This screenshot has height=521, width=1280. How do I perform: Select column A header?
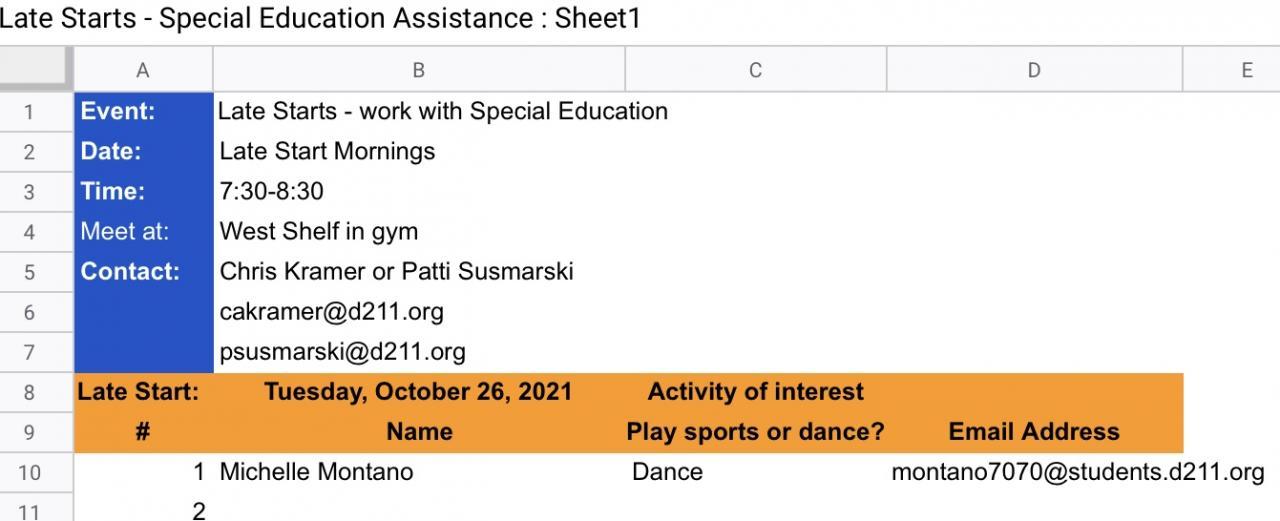click(143, 70)
